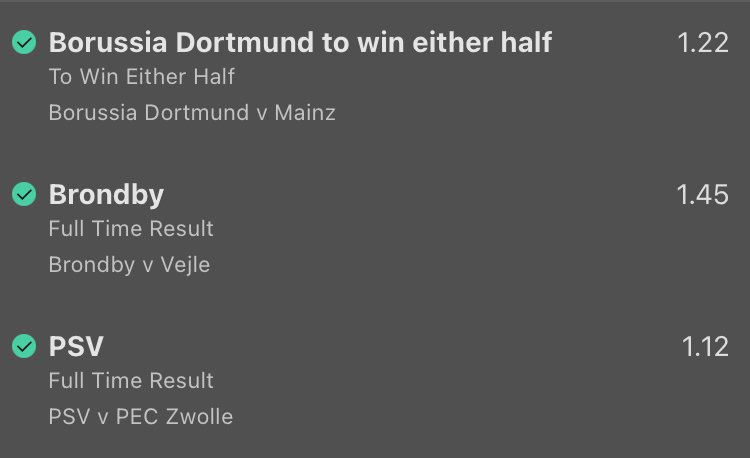Open the PSV v PEC Zwolle fixture
This screenshot has height=458, width=750.
[141, 416]
